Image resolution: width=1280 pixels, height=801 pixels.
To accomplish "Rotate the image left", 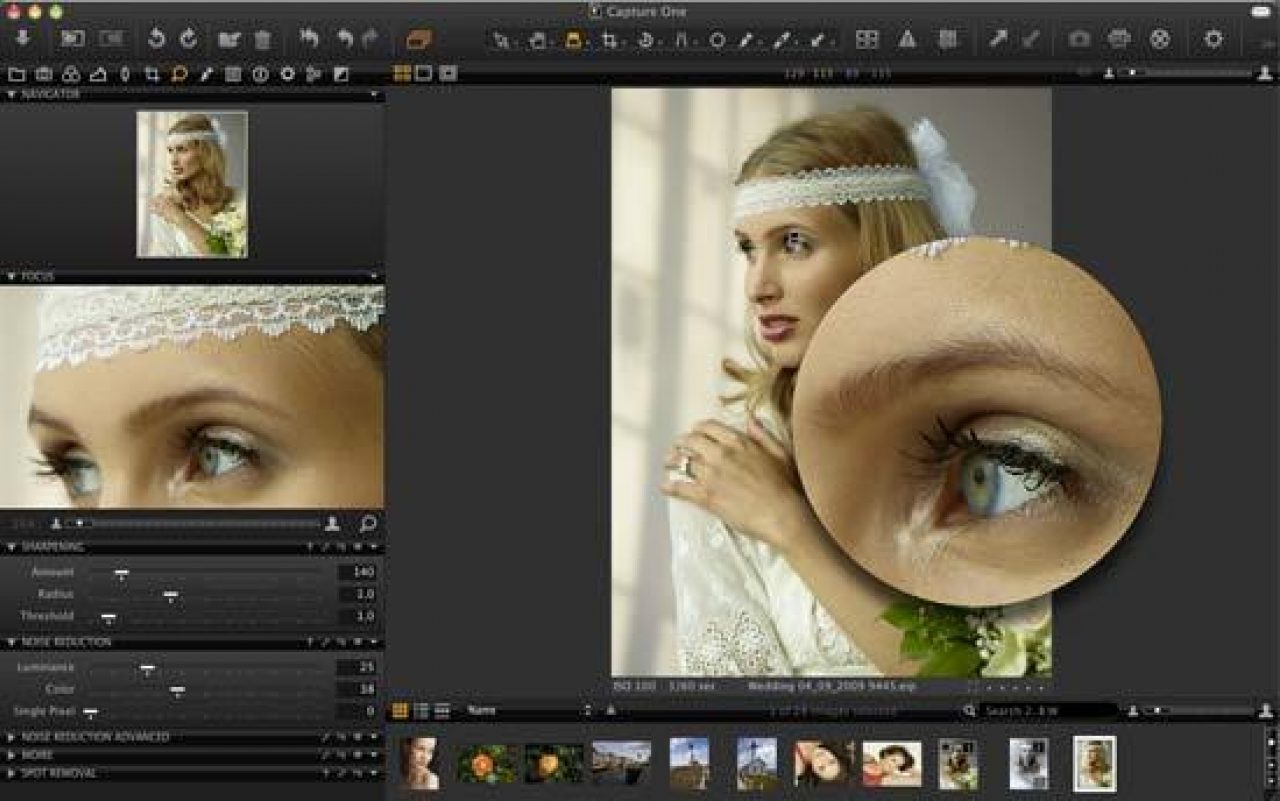I will click(156, 39).
